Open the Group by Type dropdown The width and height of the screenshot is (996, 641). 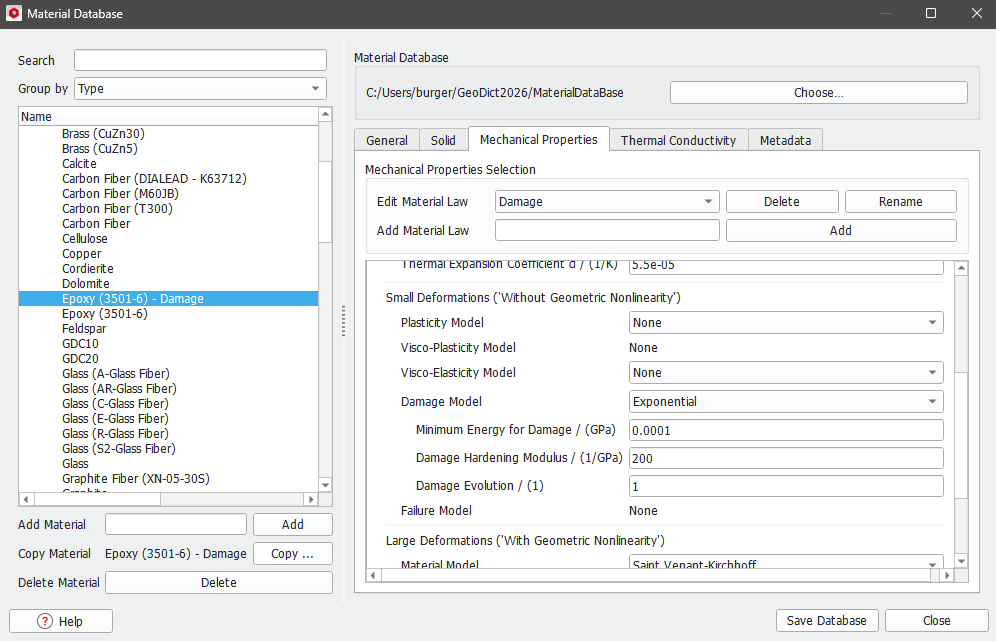click(x=200, y=89)
